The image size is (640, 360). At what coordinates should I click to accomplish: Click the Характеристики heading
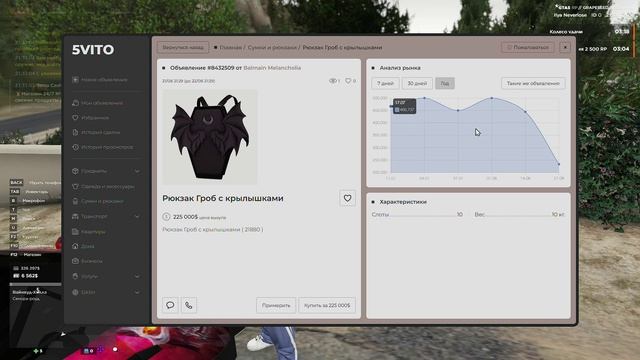click(x=403, y=202)
